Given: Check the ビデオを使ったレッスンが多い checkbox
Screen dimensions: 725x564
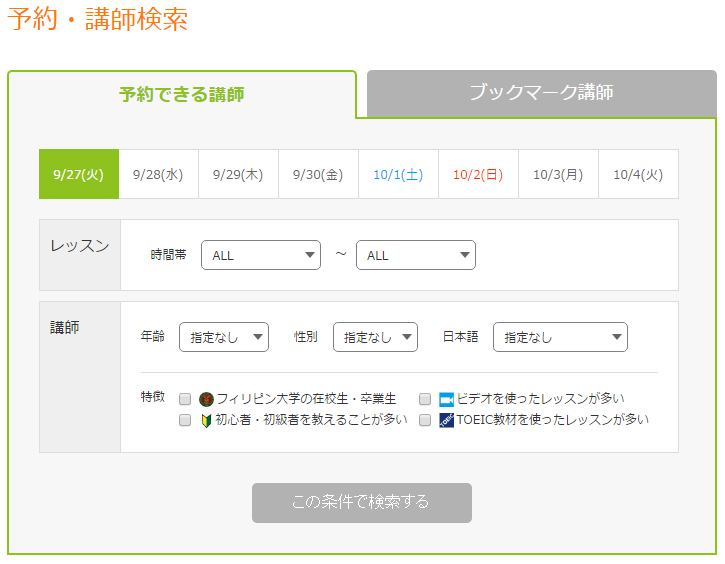Looking at the screenshot, I should click(x=425, y=399).
